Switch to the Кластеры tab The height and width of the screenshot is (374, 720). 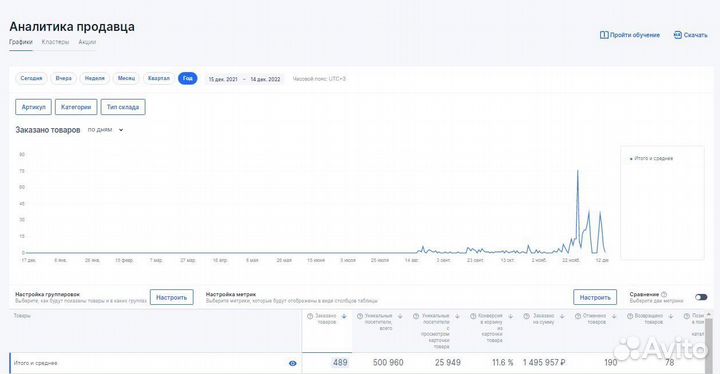(x=55, y=42)
